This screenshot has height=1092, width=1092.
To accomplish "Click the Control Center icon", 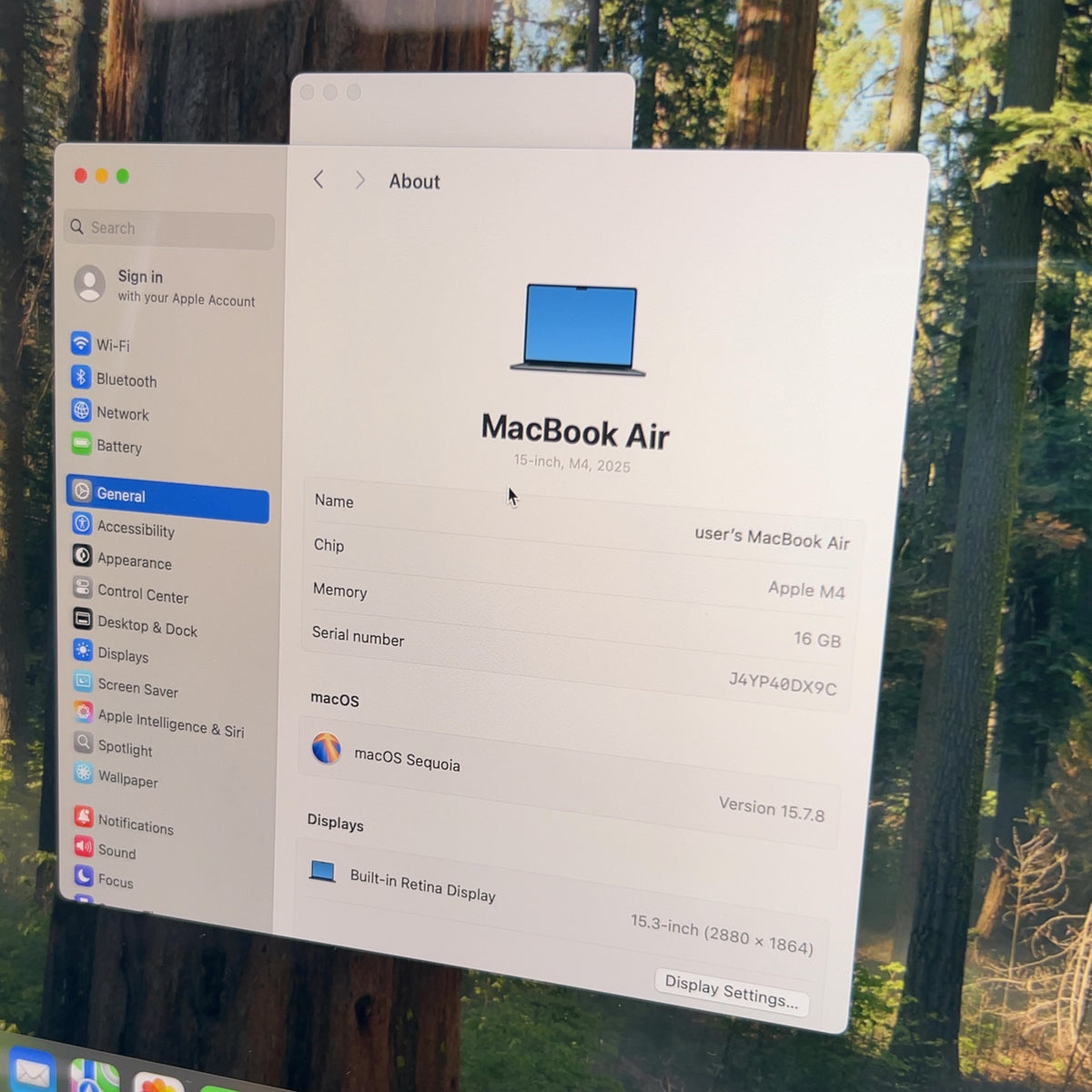I will point(82,587).
